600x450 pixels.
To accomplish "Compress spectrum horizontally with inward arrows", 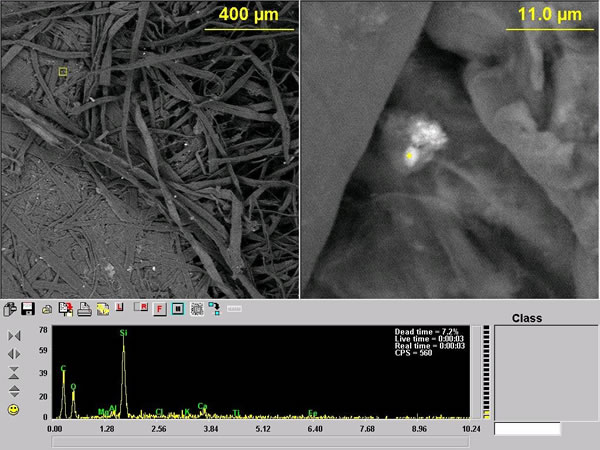I will coord(14,336).
